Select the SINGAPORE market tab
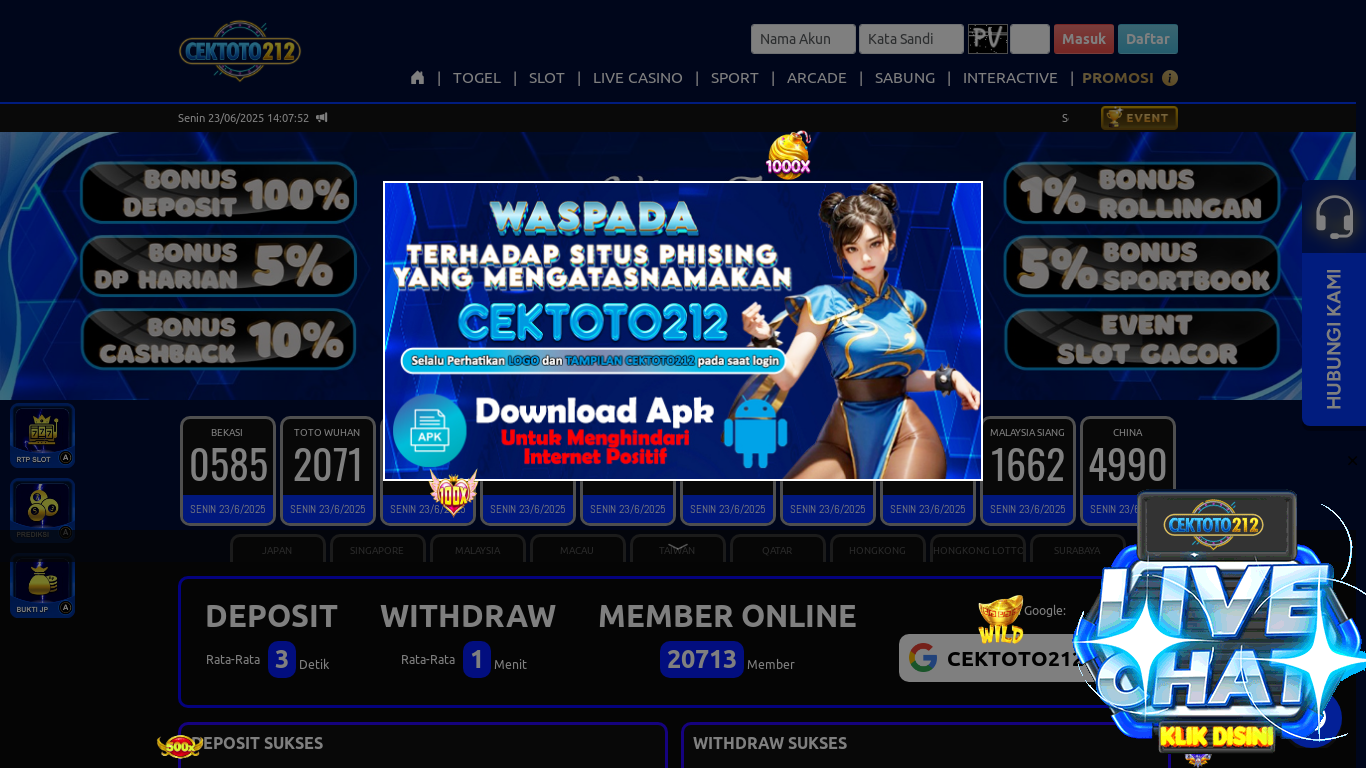This screenshot has width=1366, height=768. click(x=378, y=550)
